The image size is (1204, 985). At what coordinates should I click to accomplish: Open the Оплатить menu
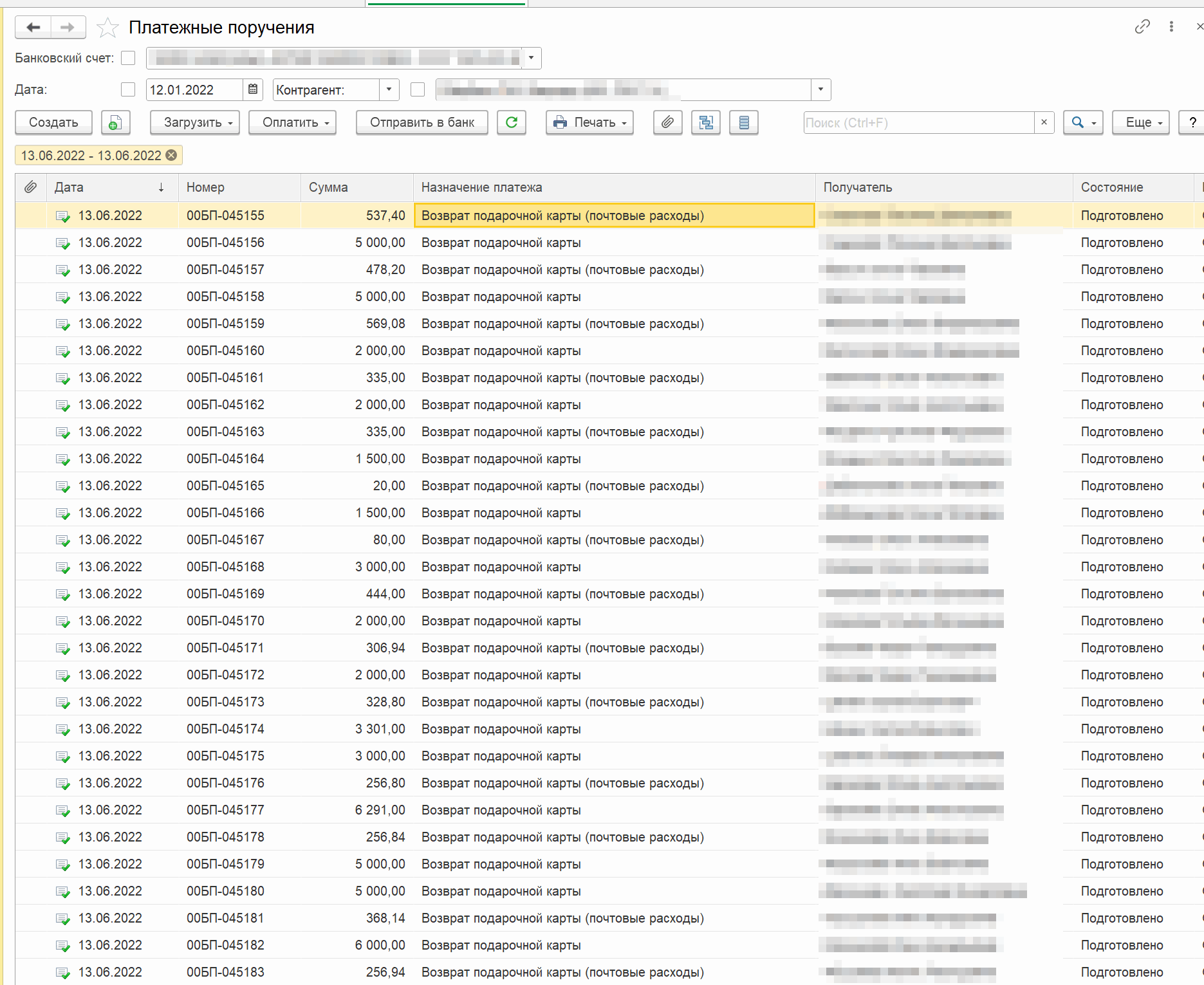pos(292,122)
